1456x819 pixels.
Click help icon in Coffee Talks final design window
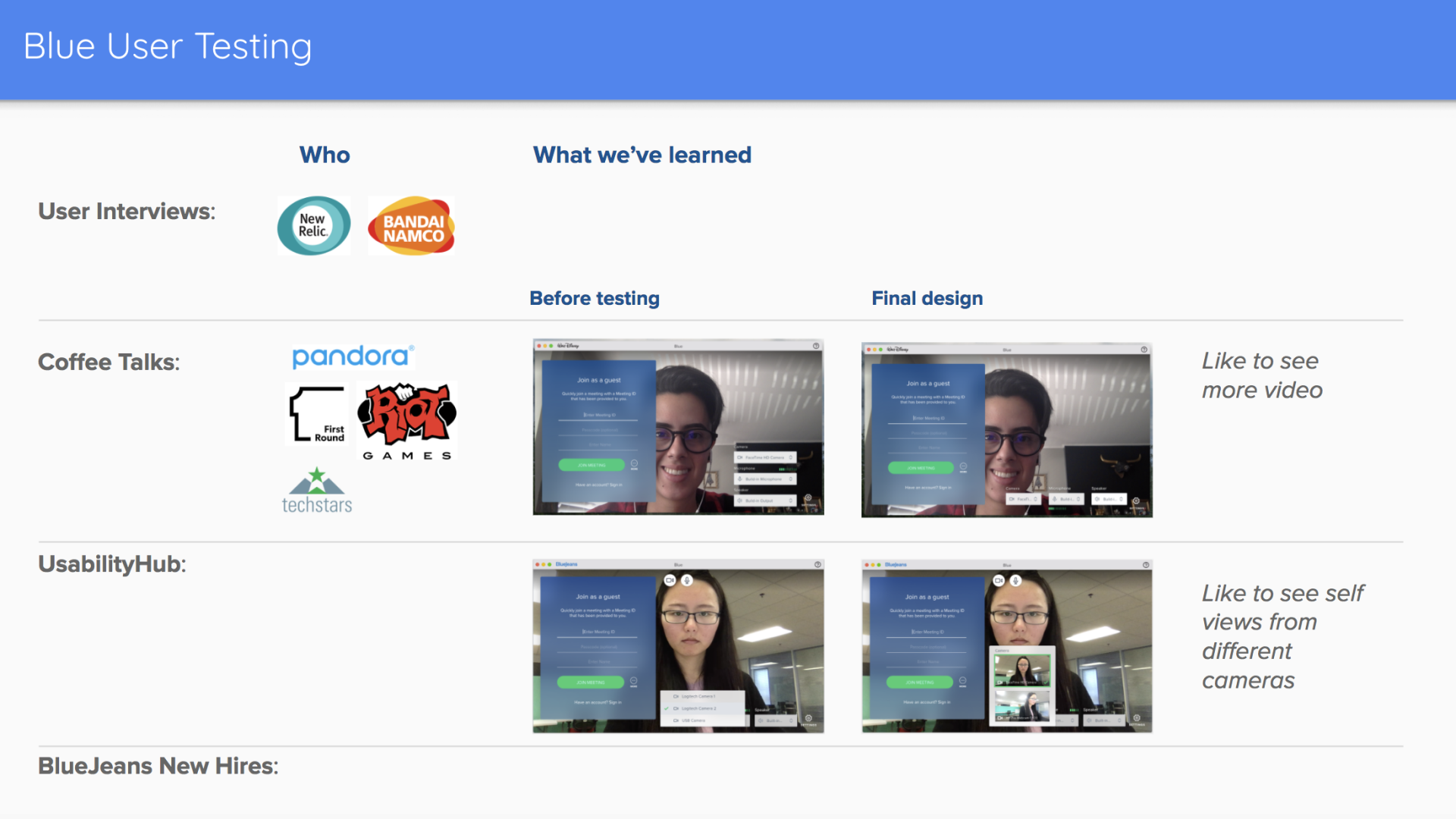click(1144, 350)
